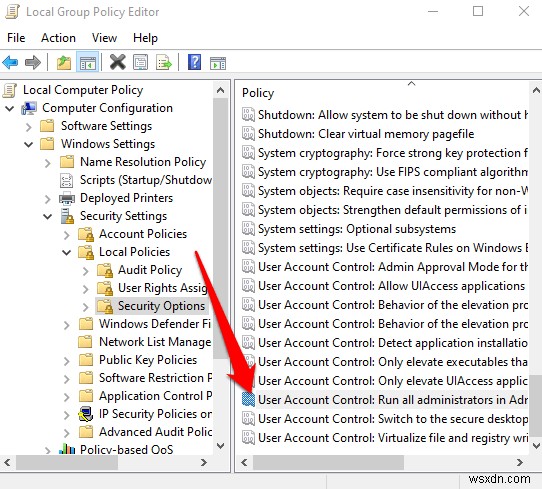Expand the User Rights Assignment node

(x=86, y=289)
